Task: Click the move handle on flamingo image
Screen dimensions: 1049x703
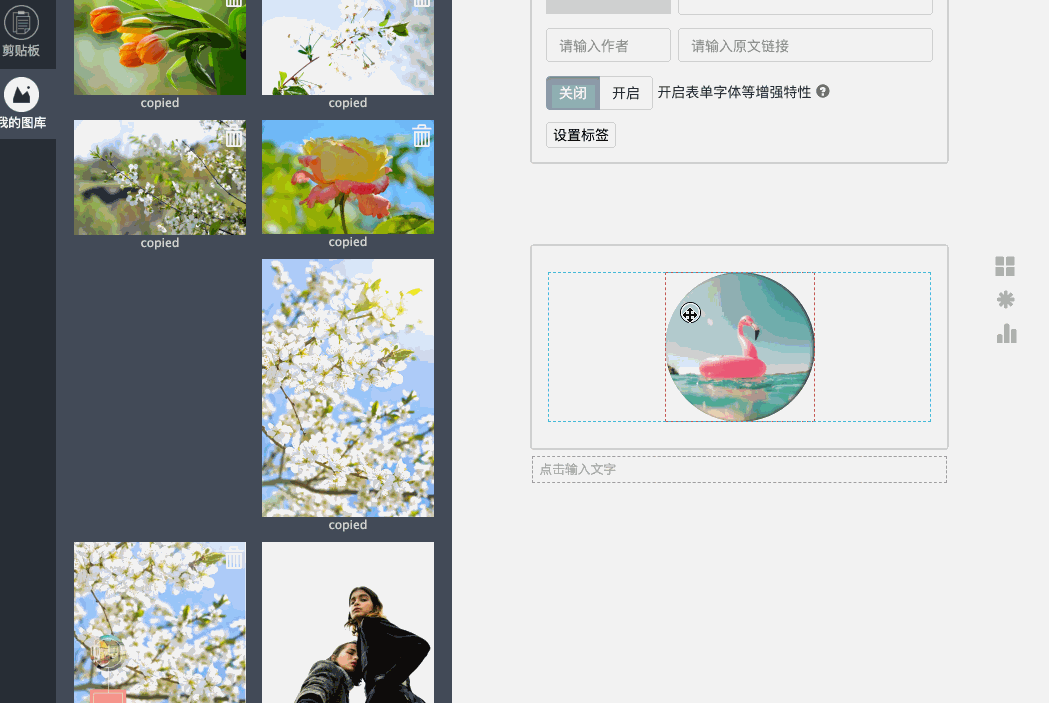Action: pyautogui.click(x=690, y=313)
